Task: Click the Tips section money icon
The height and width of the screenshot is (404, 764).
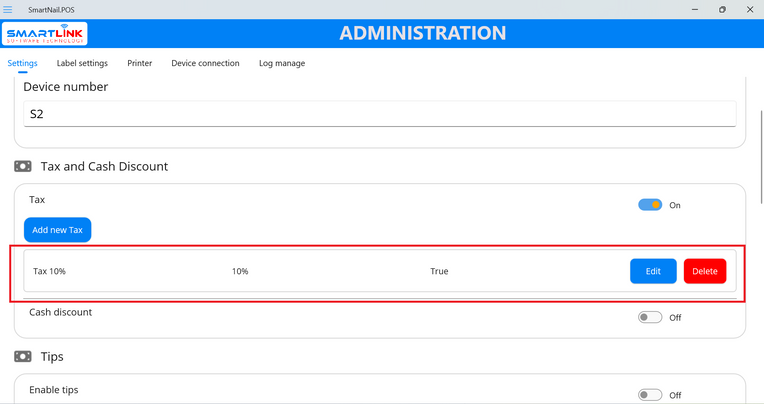Action: point(23,356)
